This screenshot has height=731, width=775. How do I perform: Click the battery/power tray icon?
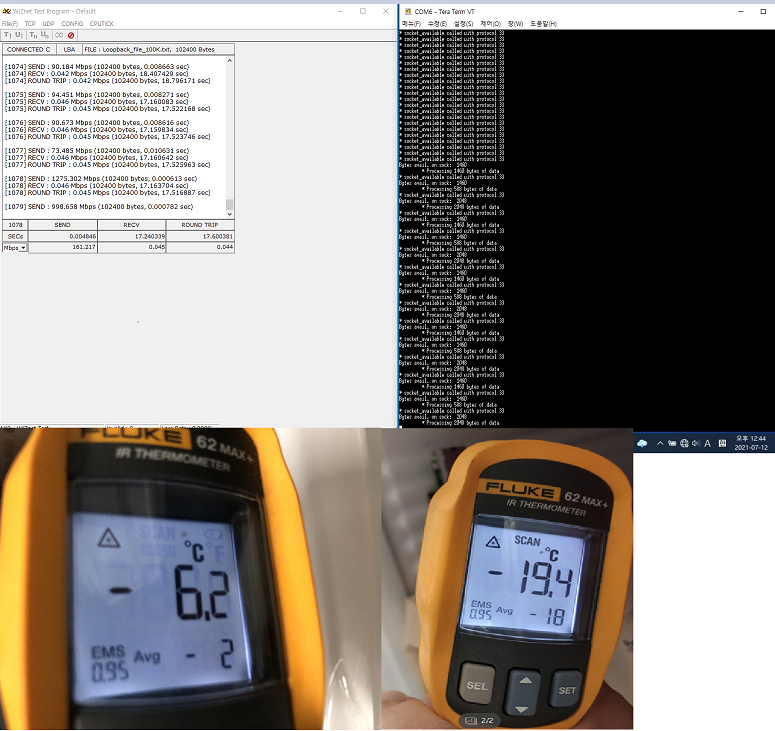[672, 443]
